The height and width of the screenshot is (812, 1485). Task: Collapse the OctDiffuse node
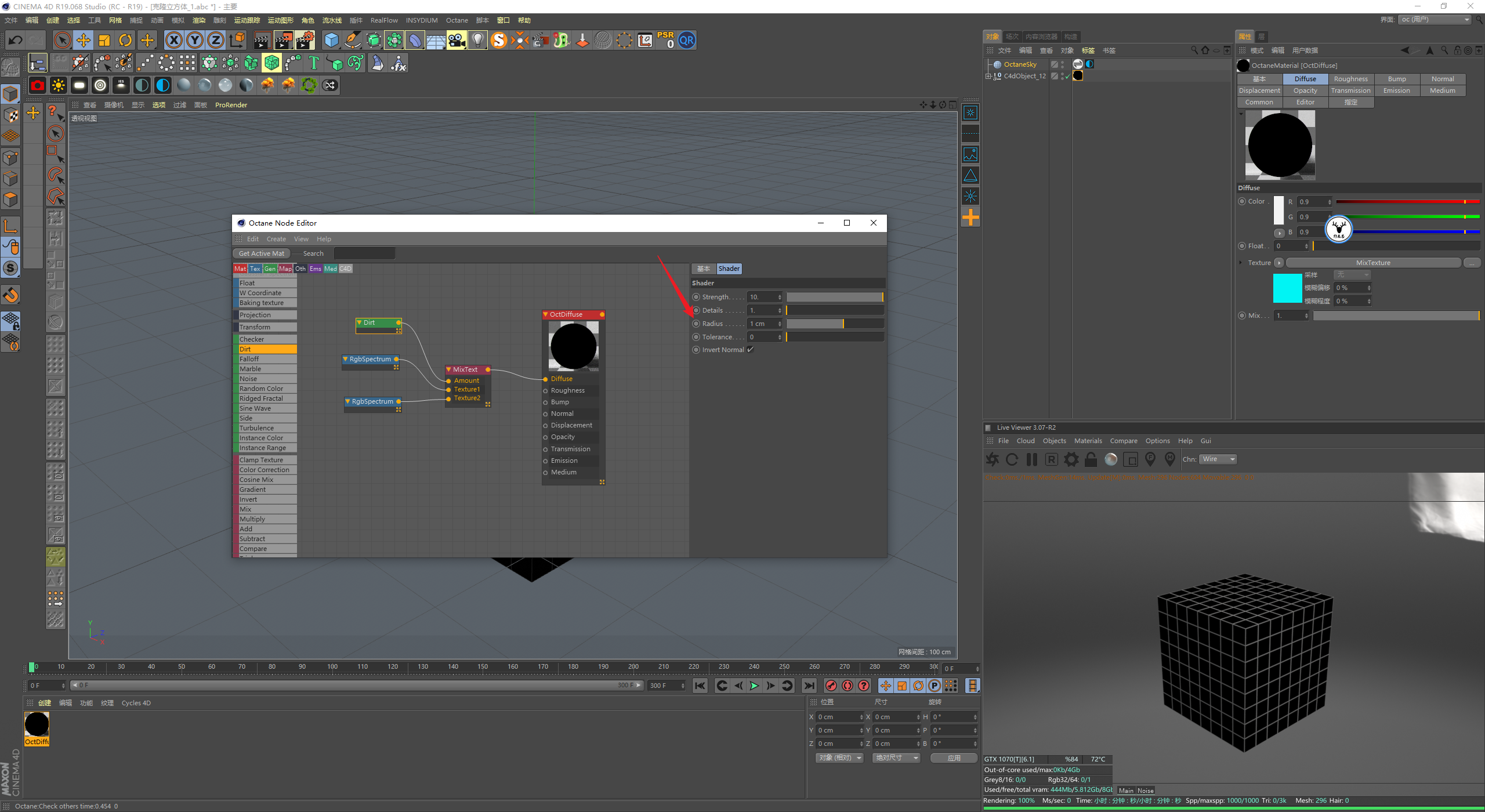[x=545, y=314]
